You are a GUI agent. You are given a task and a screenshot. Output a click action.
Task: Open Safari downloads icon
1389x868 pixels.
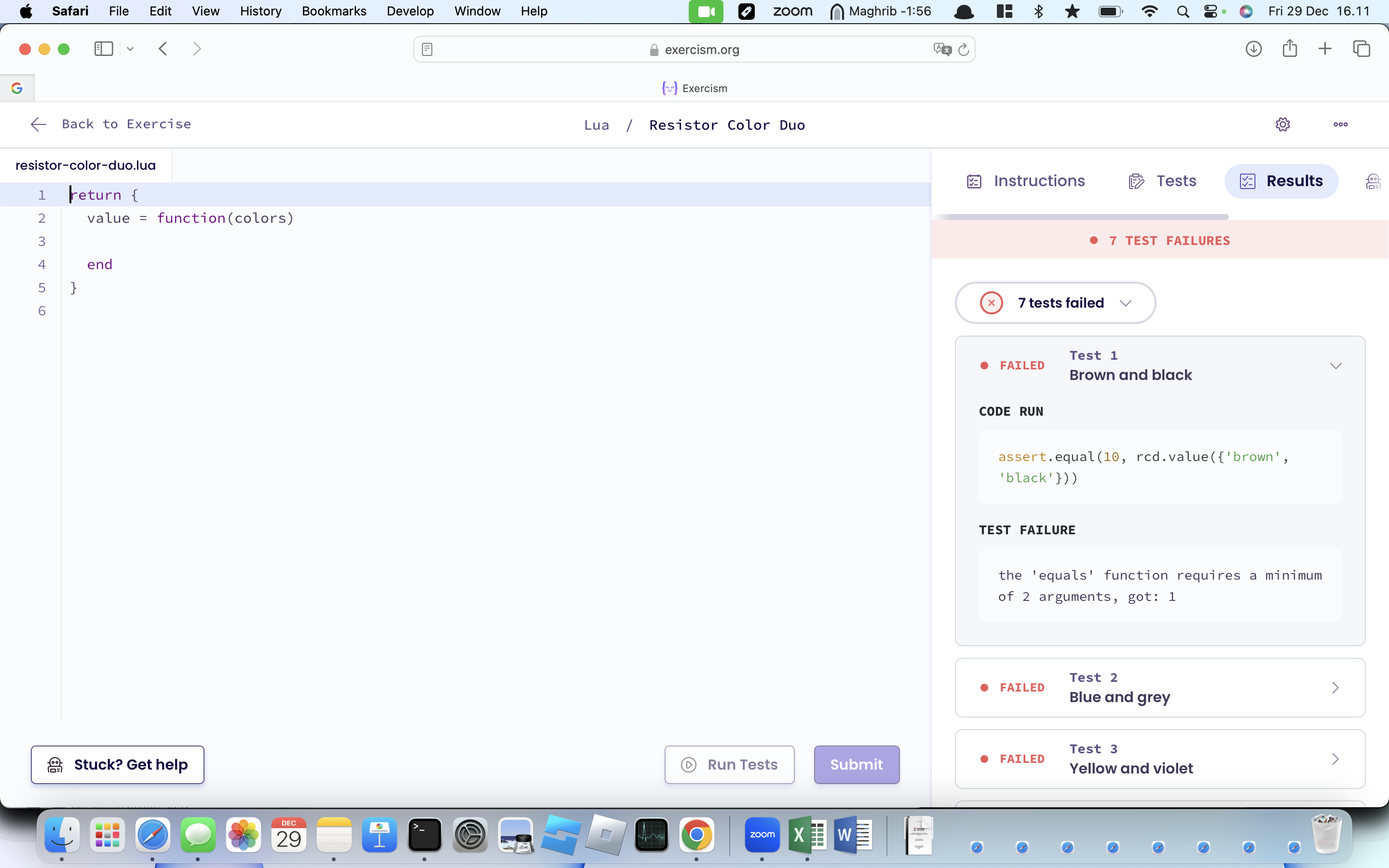[1253, 49]
